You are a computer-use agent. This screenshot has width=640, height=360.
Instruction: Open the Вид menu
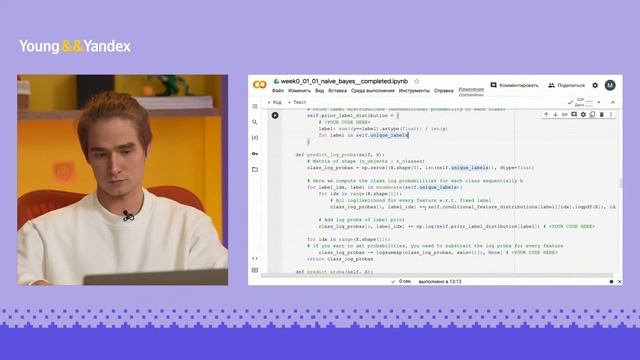[320, 91]
